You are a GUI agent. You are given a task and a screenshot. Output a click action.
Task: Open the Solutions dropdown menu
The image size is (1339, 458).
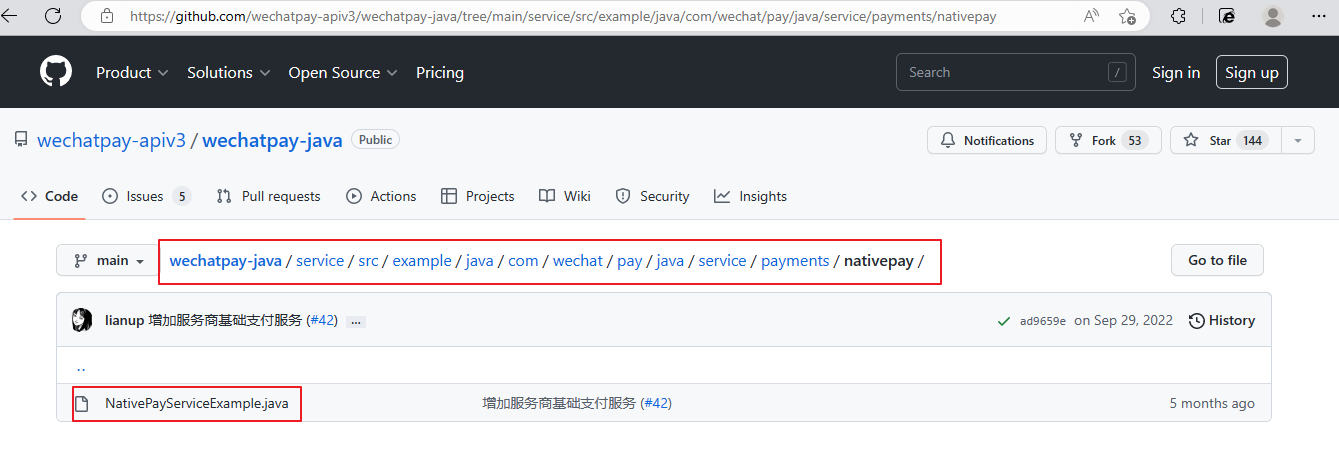[229, 72]
